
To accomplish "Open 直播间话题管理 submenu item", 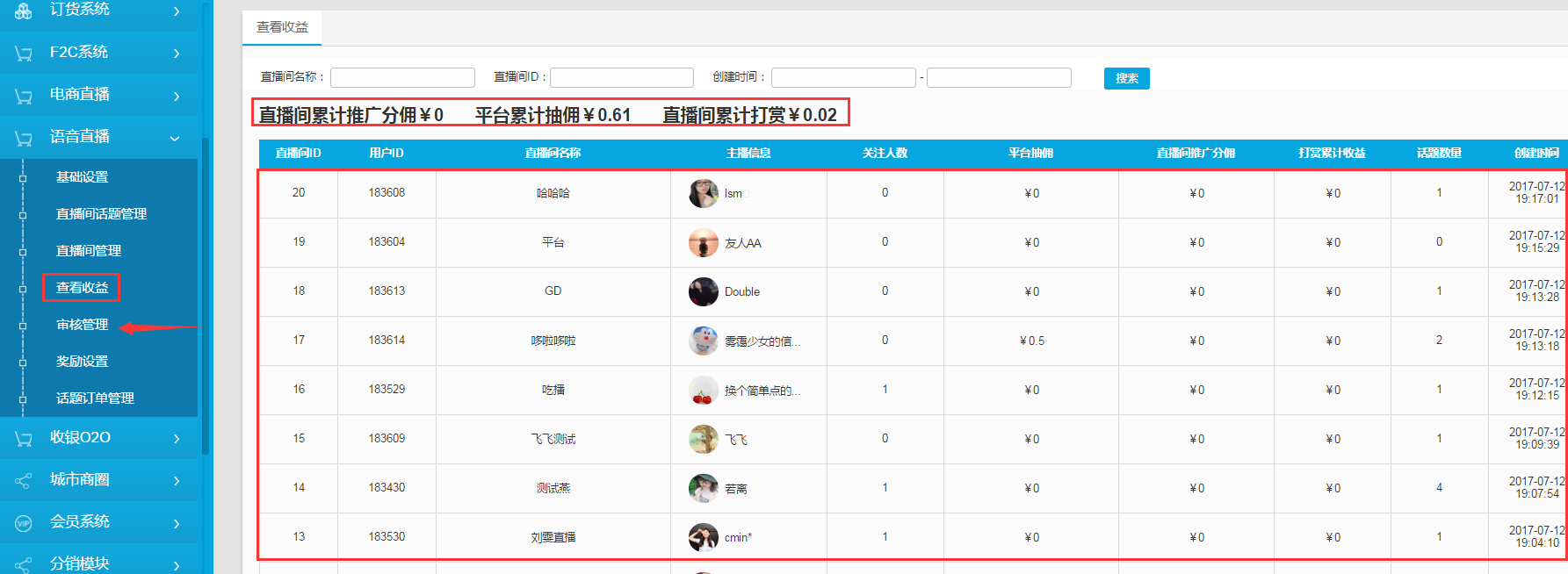I will (102, 214).
